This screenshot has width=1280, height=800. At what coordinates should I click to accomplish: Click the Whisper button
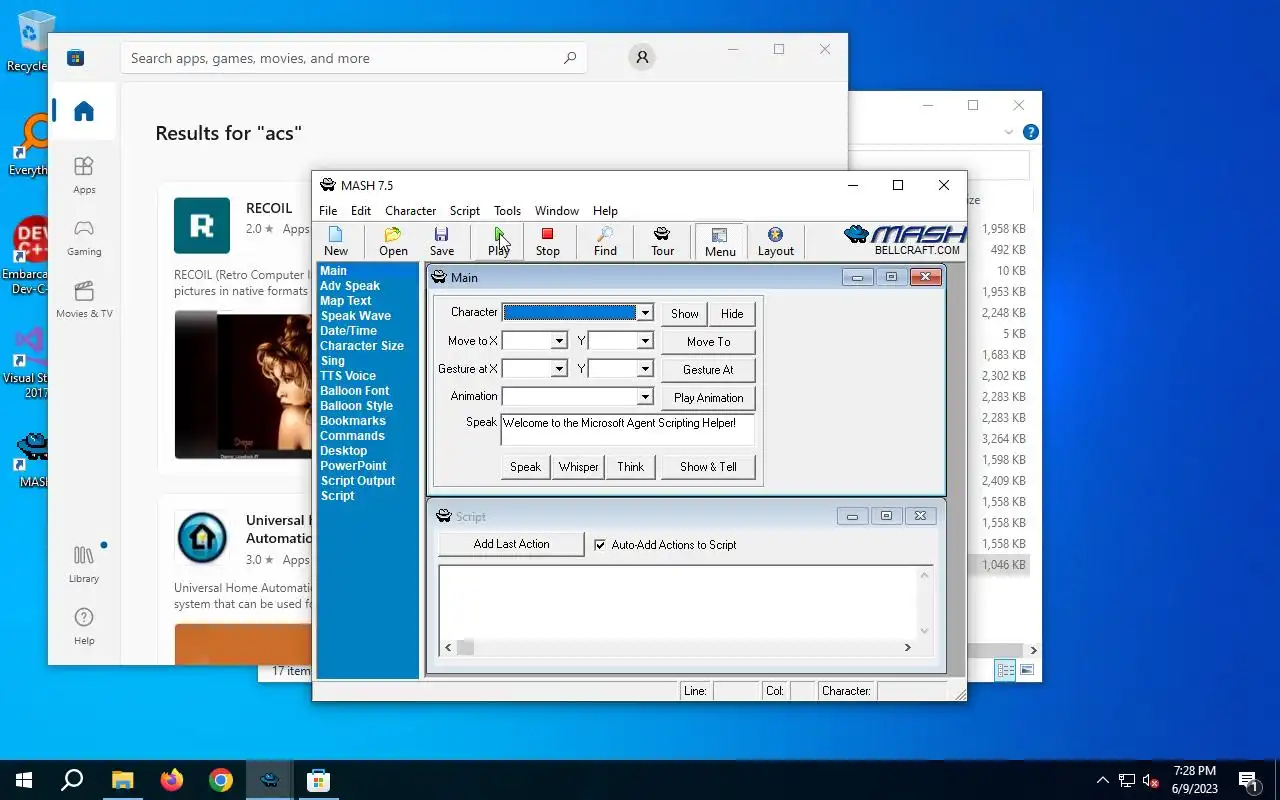[578, 467]
